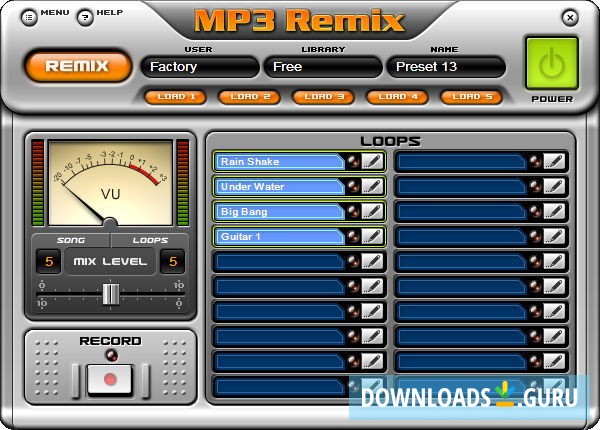Click the LOAD 2 button
This screenshot has height=430, width=600.
click(249, 97)
